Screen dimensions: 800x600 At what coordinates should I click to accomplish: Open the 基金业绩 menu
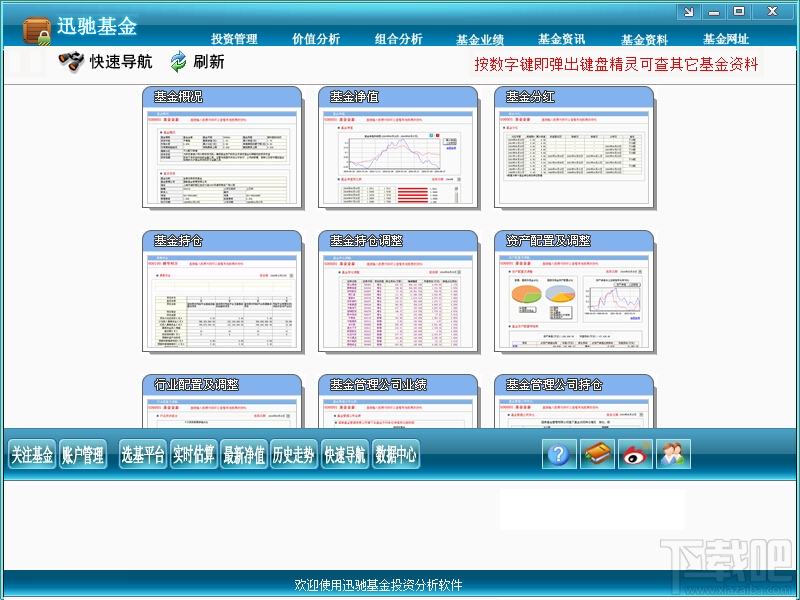480,39
